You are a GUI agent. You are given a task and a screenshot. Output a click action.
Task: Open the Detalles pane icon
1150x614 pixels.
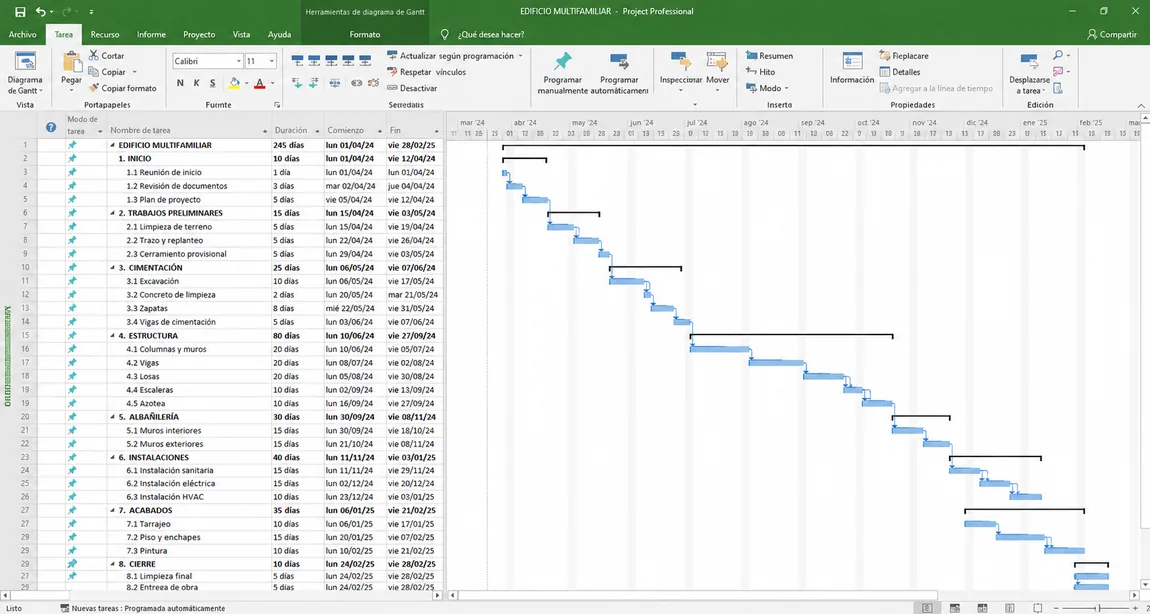click(x=885, y=72)
